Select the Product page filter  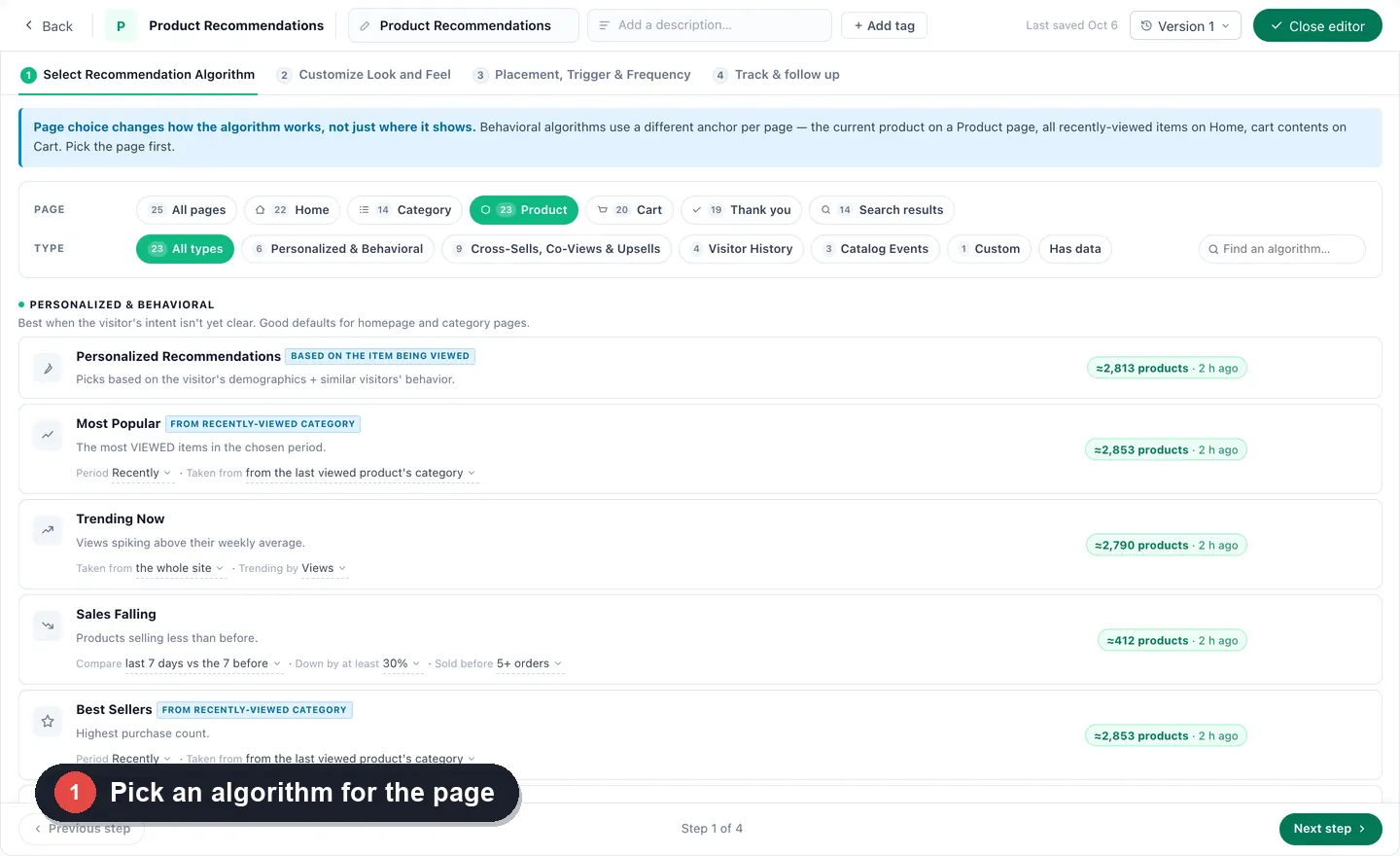(524, 210)
